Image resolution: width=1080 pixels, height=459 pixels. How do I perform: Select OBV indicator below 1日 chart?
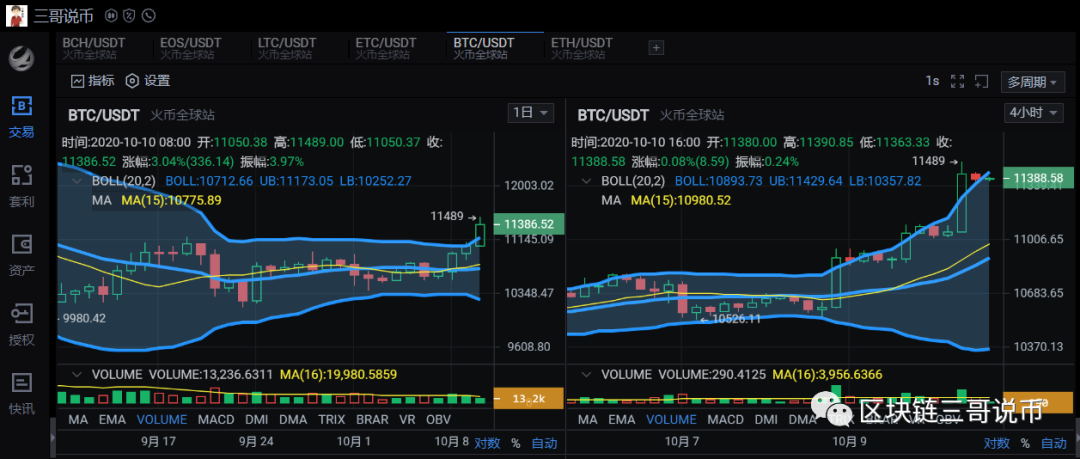pyautogui.click(x=439, y=419)
